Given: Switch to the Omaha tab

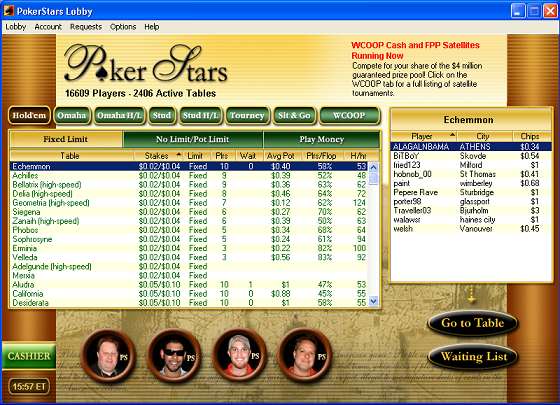Looking at the screenshot, I should coord(71,115).
